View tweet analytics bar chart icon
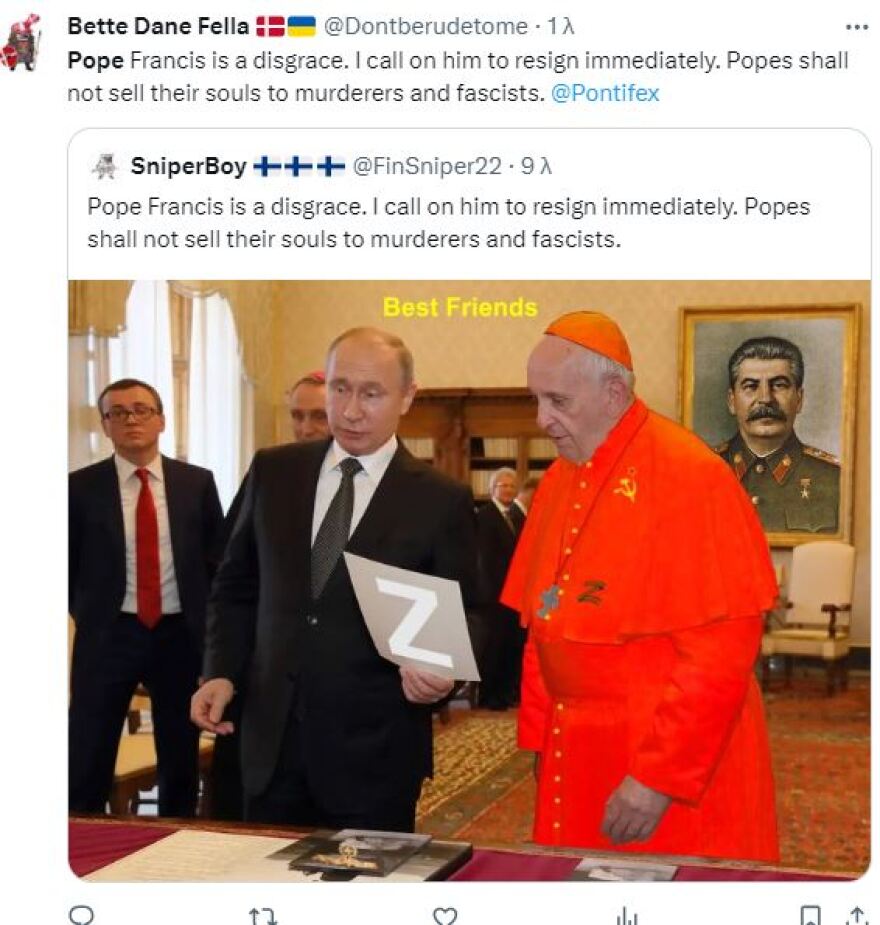The width and height of the screenshot is (880, 925). [x=626, y=916]
